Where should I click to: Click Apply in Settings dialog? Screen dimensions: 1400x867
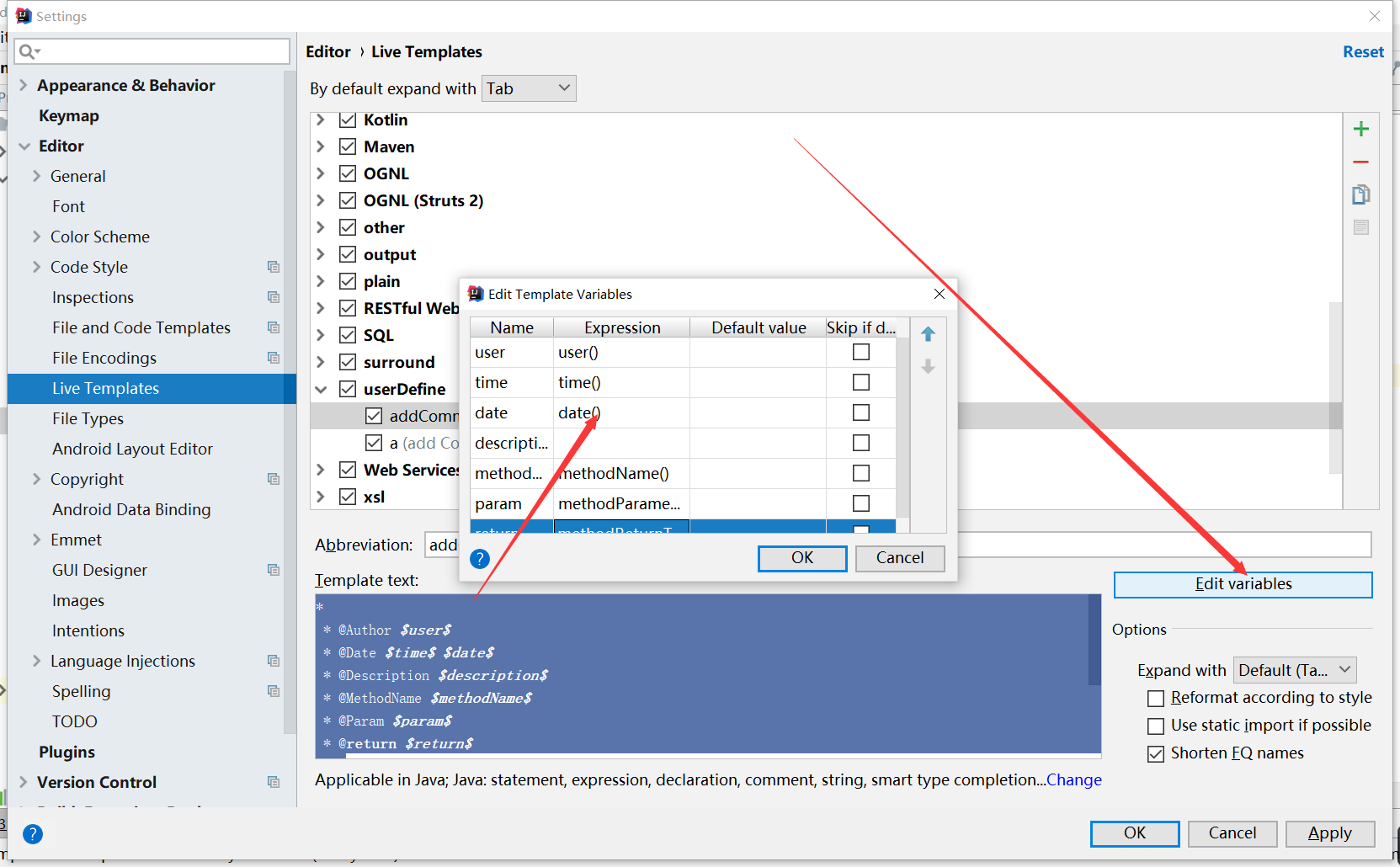1330,833
